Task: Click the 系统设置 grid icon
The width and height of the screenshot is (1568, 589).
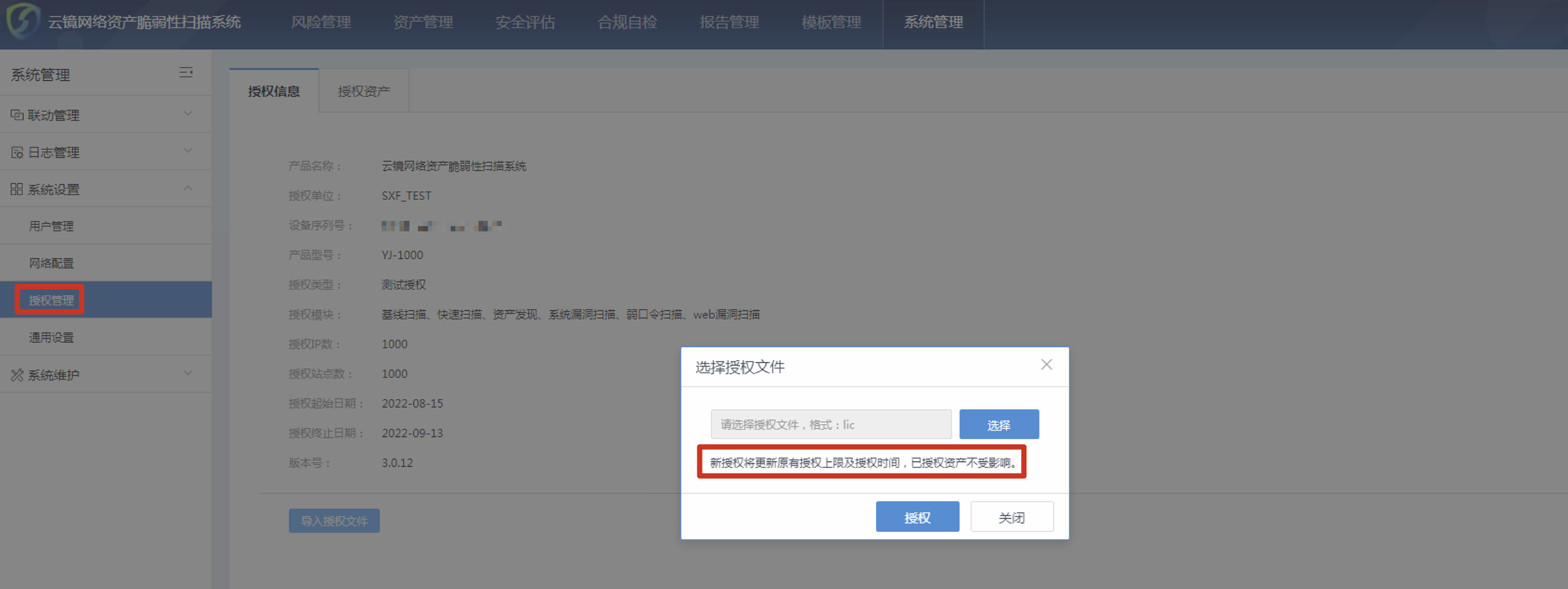Action: [17, 189]
